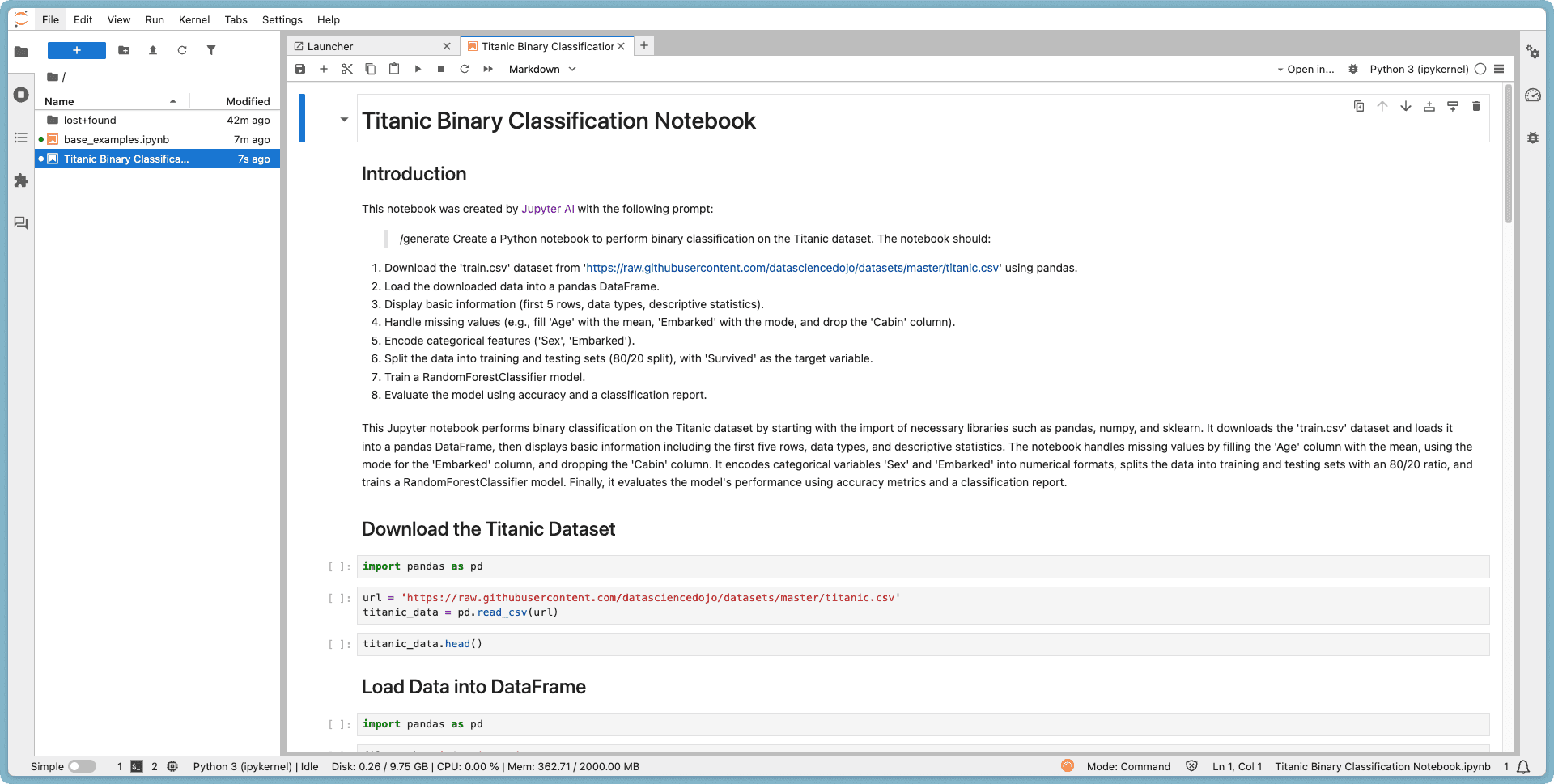Open the Table of Contents sidebar icon
Viewport: 1554px width, 784px height.
[x=21, y=138]
